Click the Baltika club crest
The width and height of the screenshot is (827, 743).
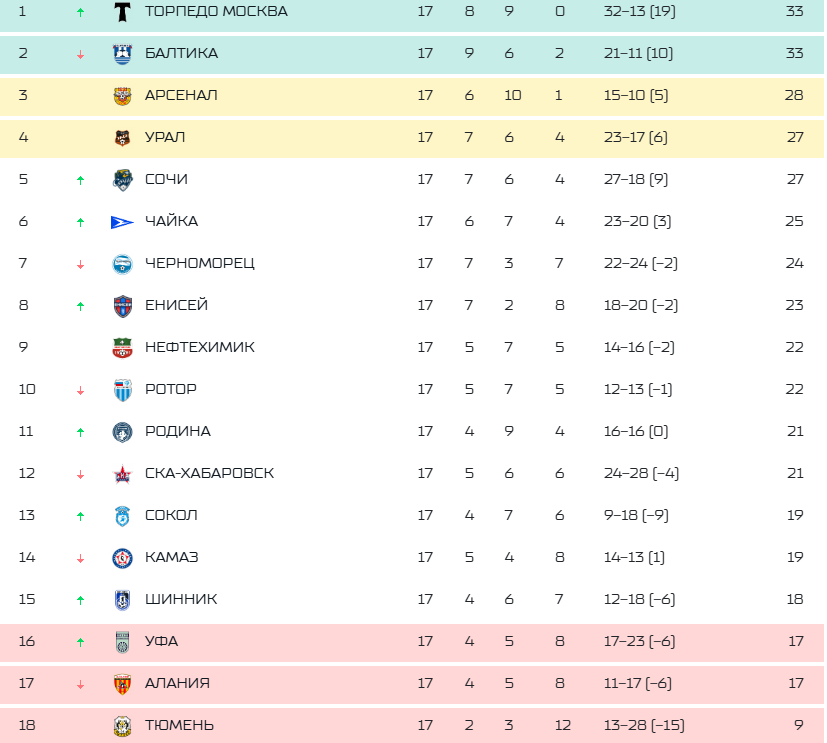122,54
